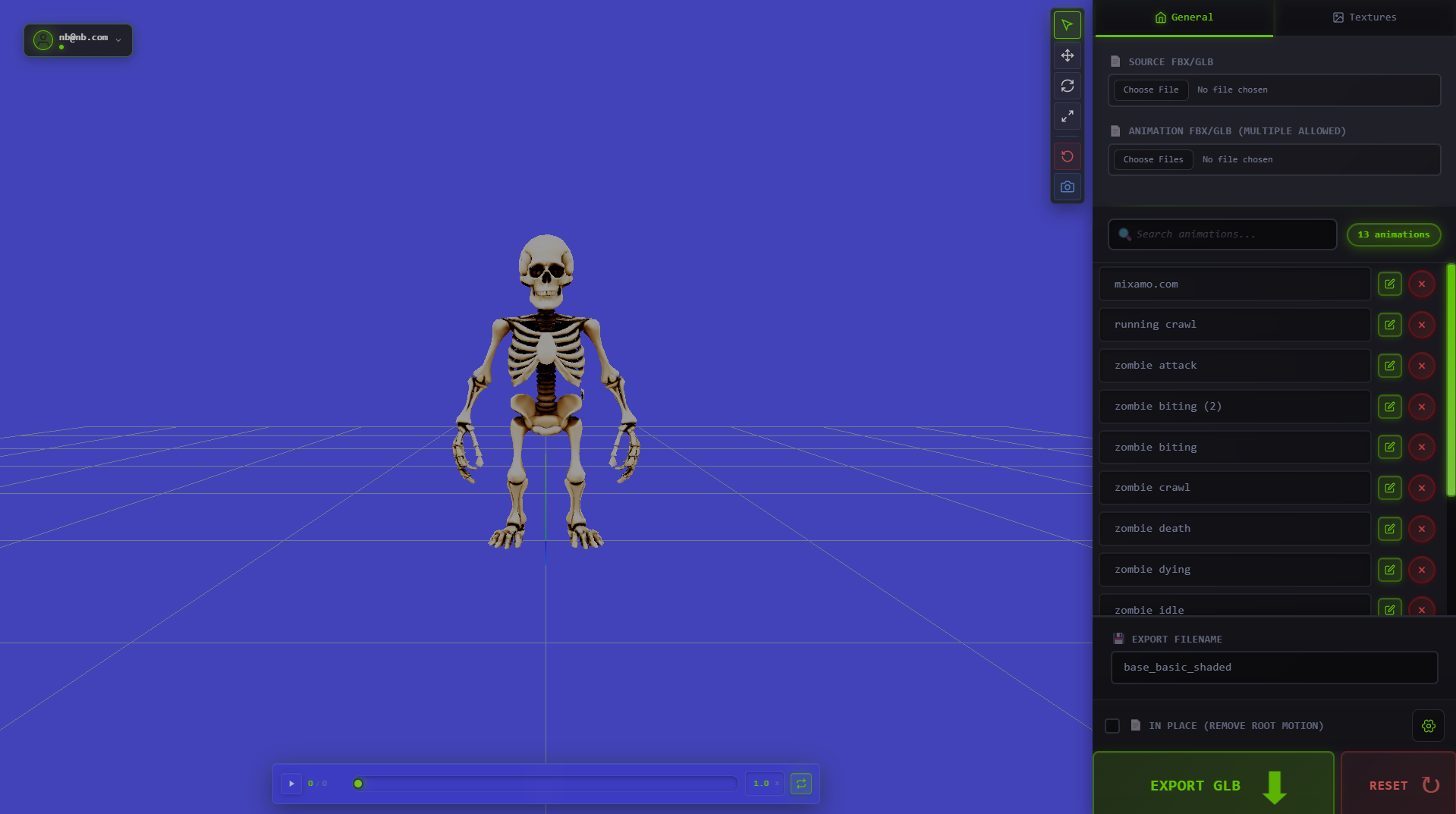Screen dimensions: 1456x814
Task: Delete the zombie dying animation
Action: tap(1421, 570)
